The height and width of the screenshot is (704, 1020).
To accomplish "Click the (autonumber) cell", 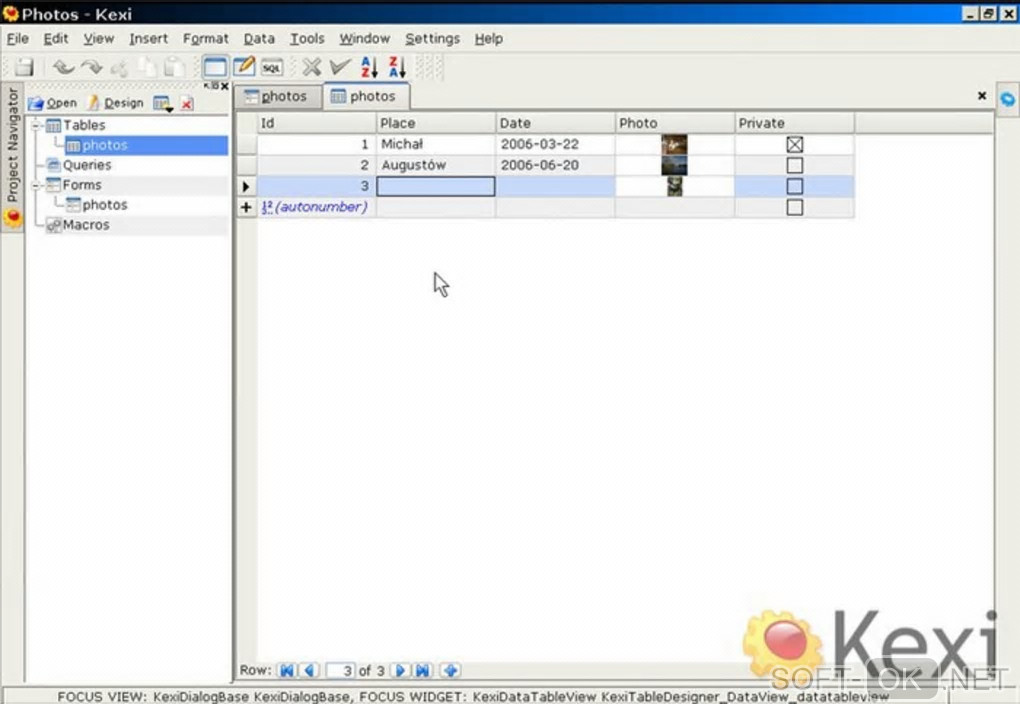I will [316, 208].
